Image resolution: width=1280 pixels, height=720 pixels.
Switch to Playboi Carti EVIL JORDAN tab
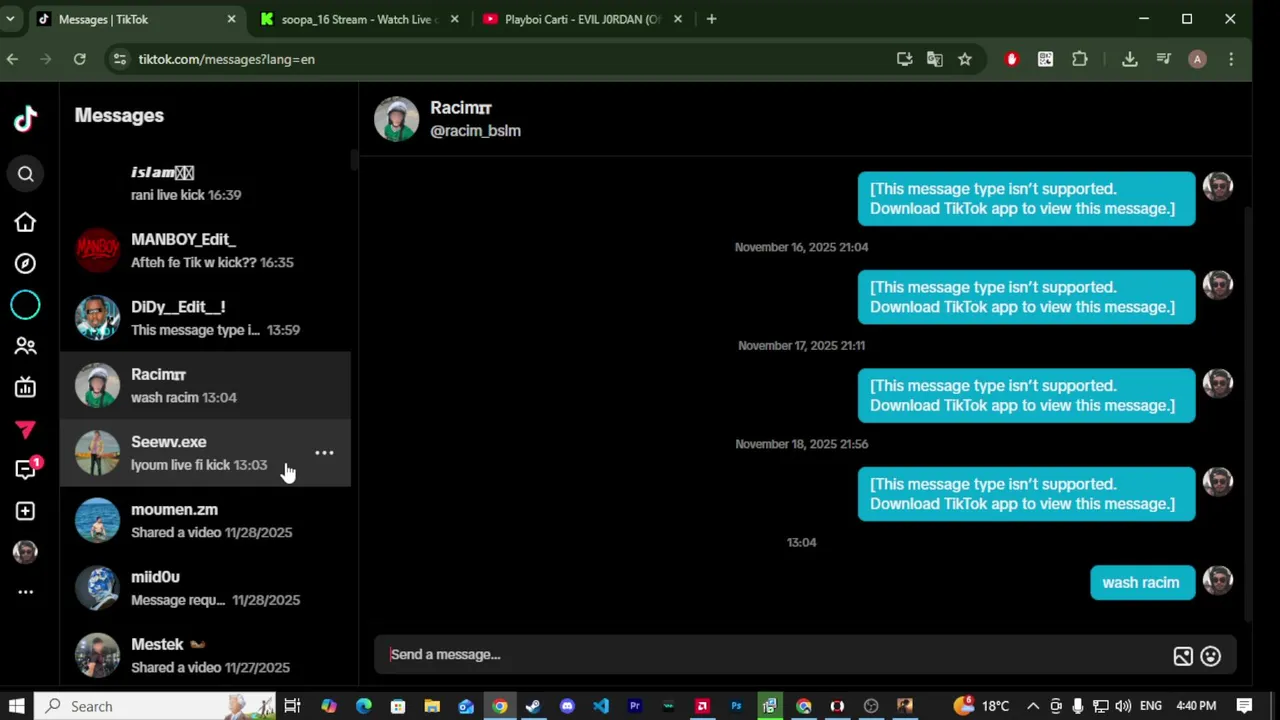coord(582,19)
